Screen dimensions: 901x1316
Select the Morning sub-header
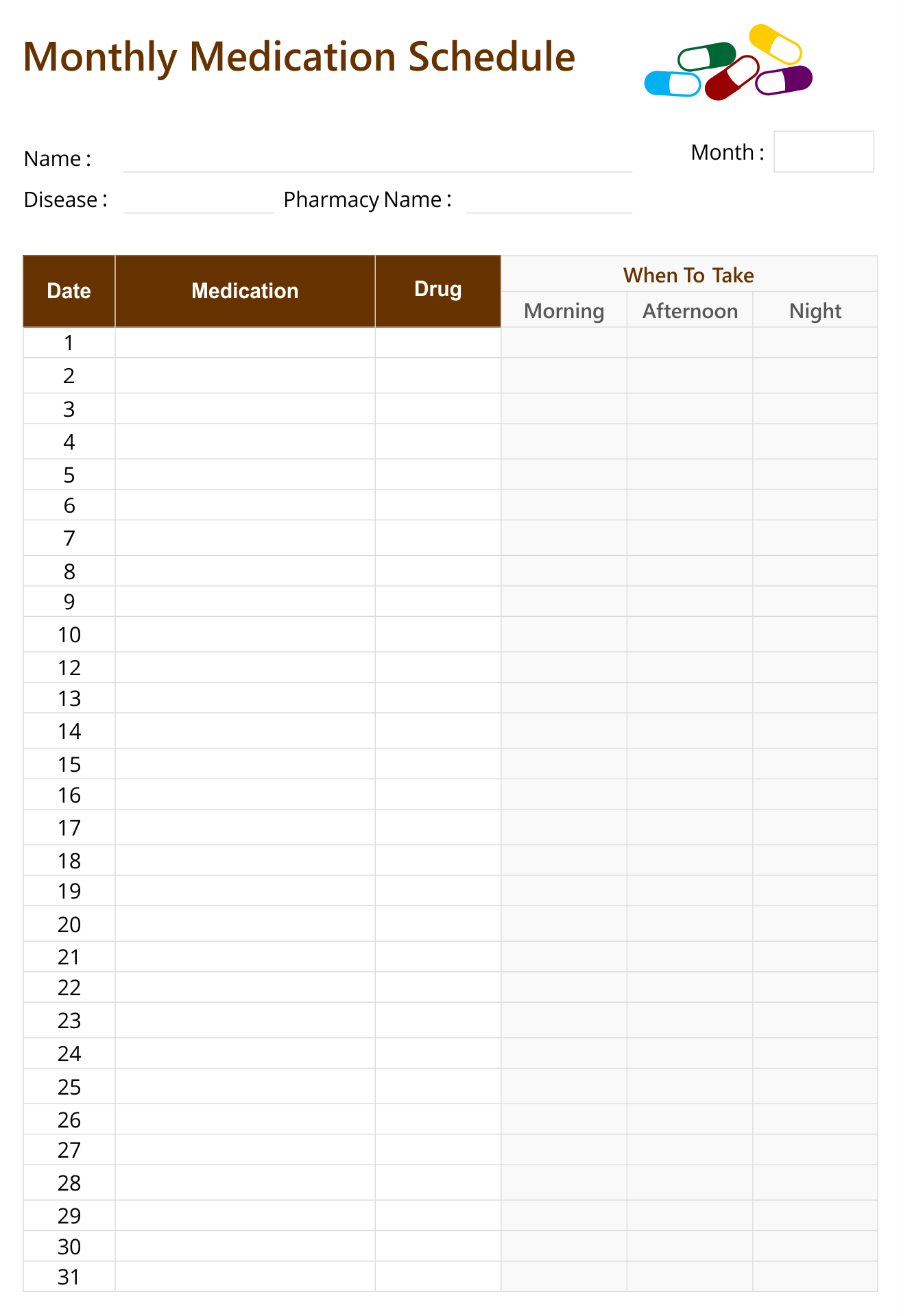[x=564, y=310]
